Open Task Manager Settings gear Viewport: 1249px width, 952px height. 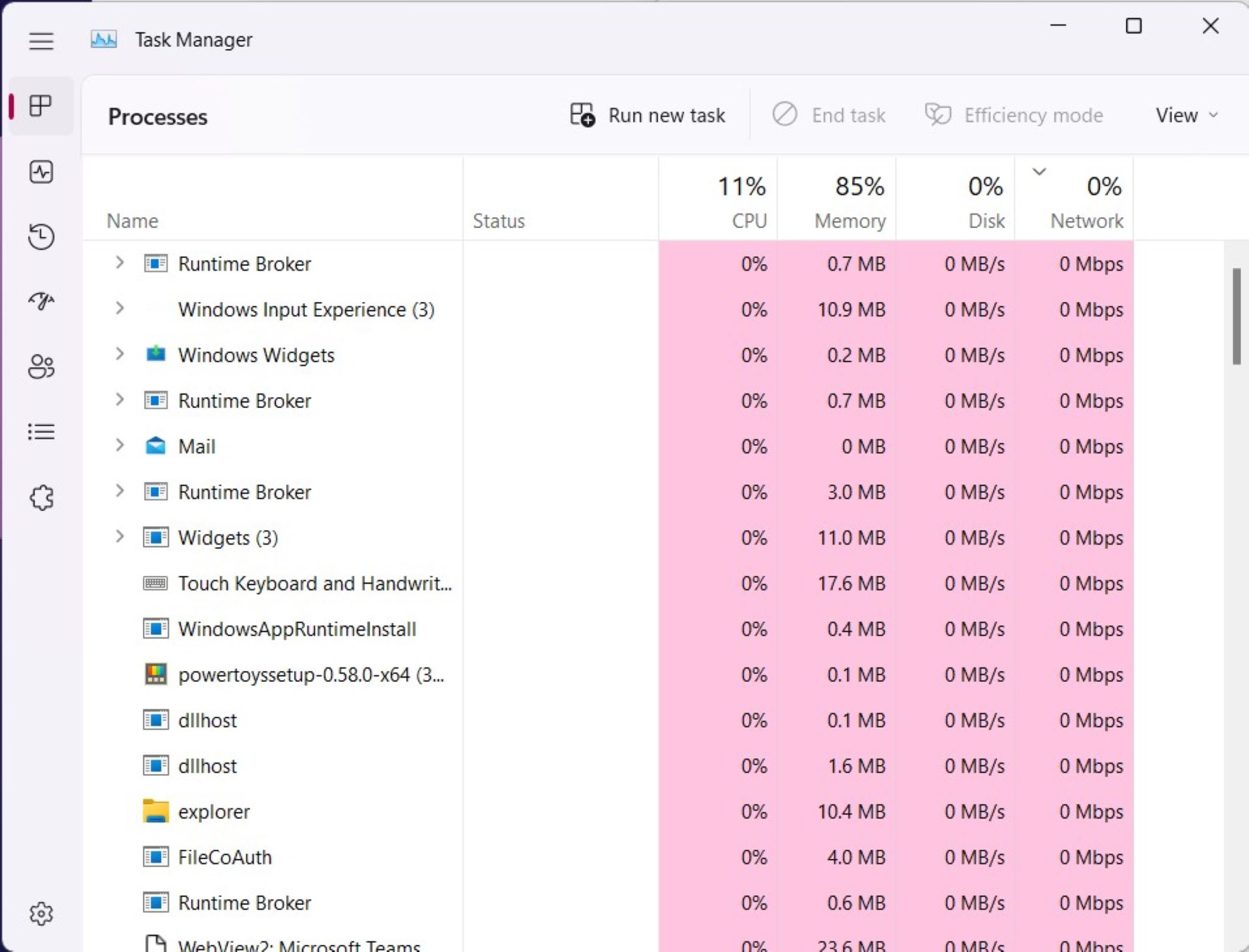[x=41, y=914]
